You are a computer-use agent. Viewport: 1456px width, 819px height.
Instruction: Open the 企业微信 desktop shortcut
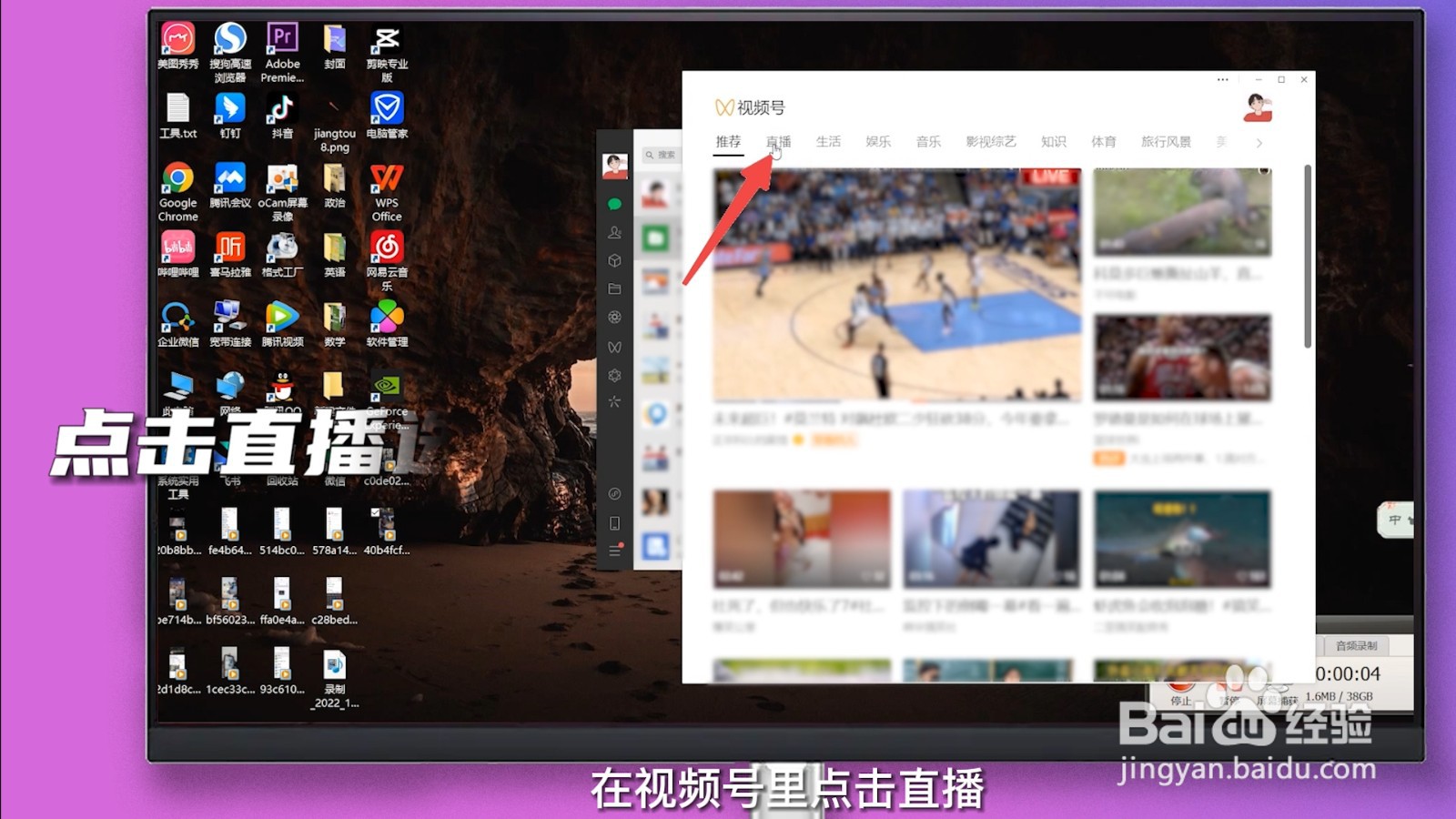coord(177,324)
